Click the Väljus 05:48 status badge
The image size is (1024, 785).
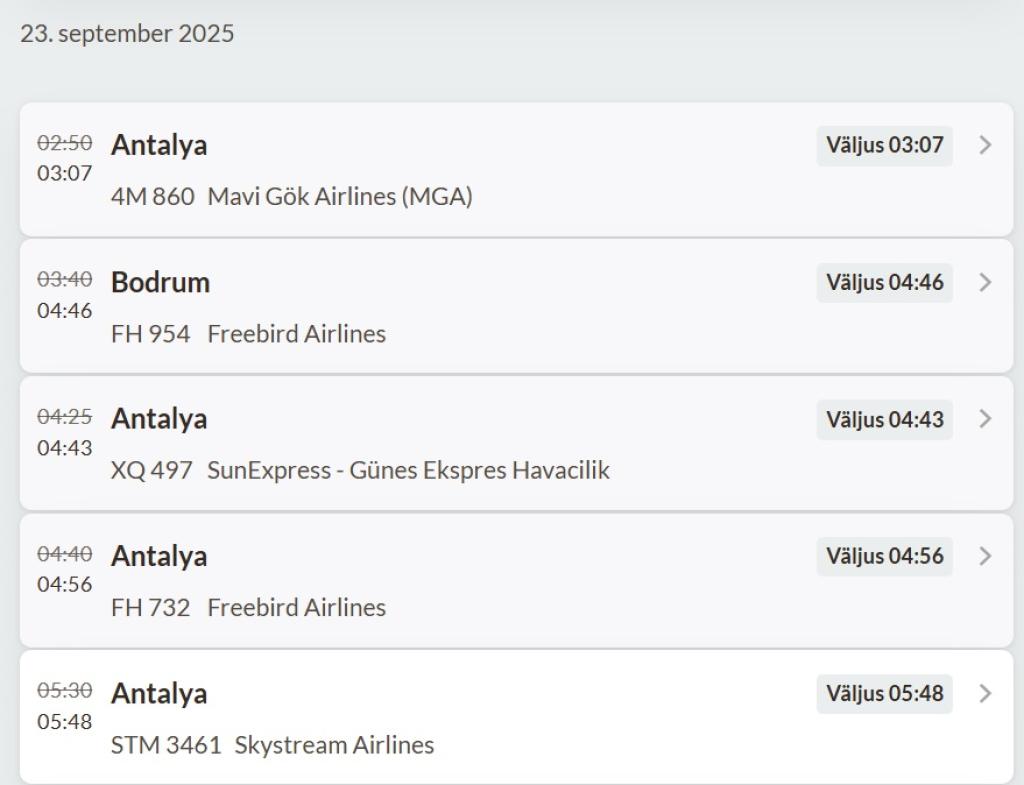click(884, 693)
